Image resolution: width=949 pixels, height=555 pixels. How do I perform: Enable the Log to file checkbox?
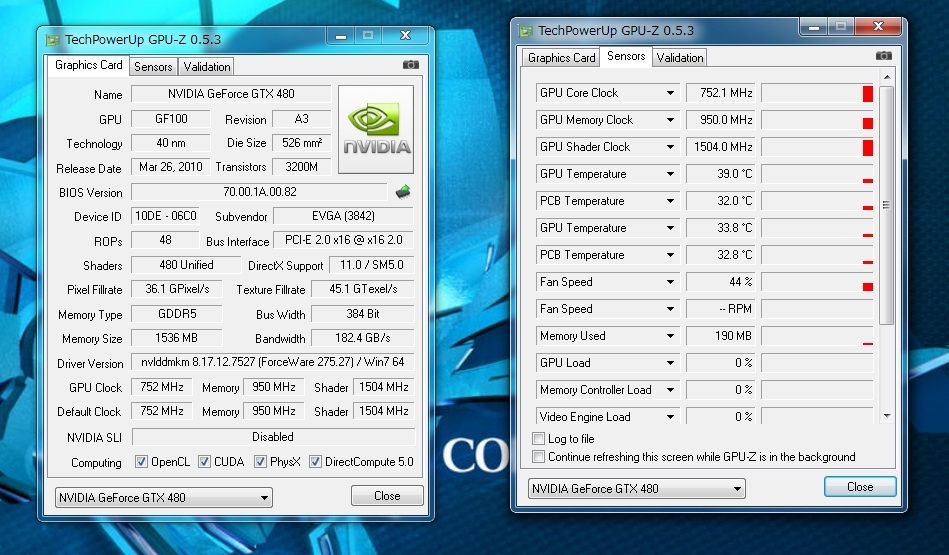click(539, 439)
